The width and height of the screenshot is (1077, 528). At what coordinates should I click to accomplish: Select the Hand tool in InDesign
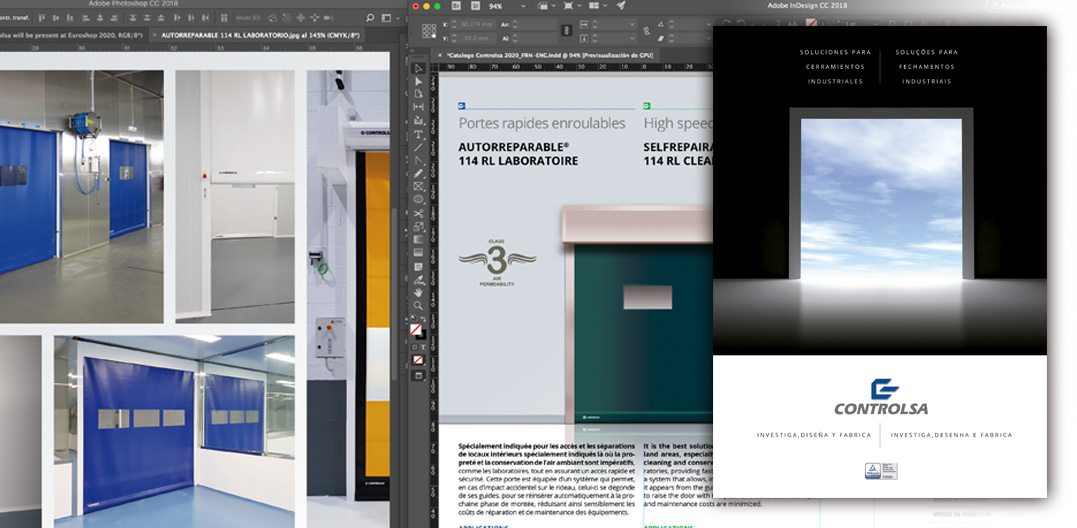(418, 292)
